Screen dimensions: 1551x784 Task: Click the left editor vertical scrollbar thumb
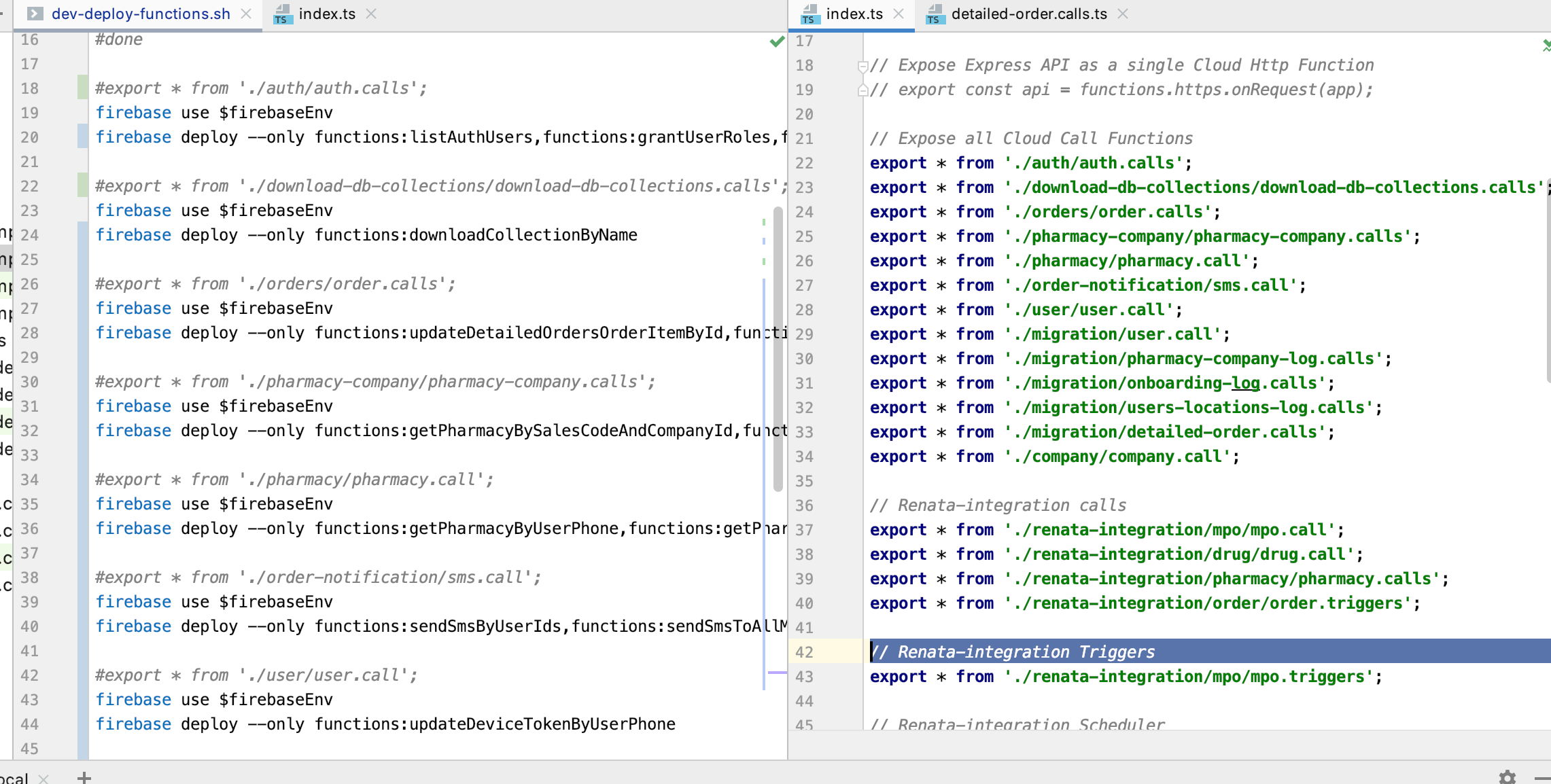[778, 348]
